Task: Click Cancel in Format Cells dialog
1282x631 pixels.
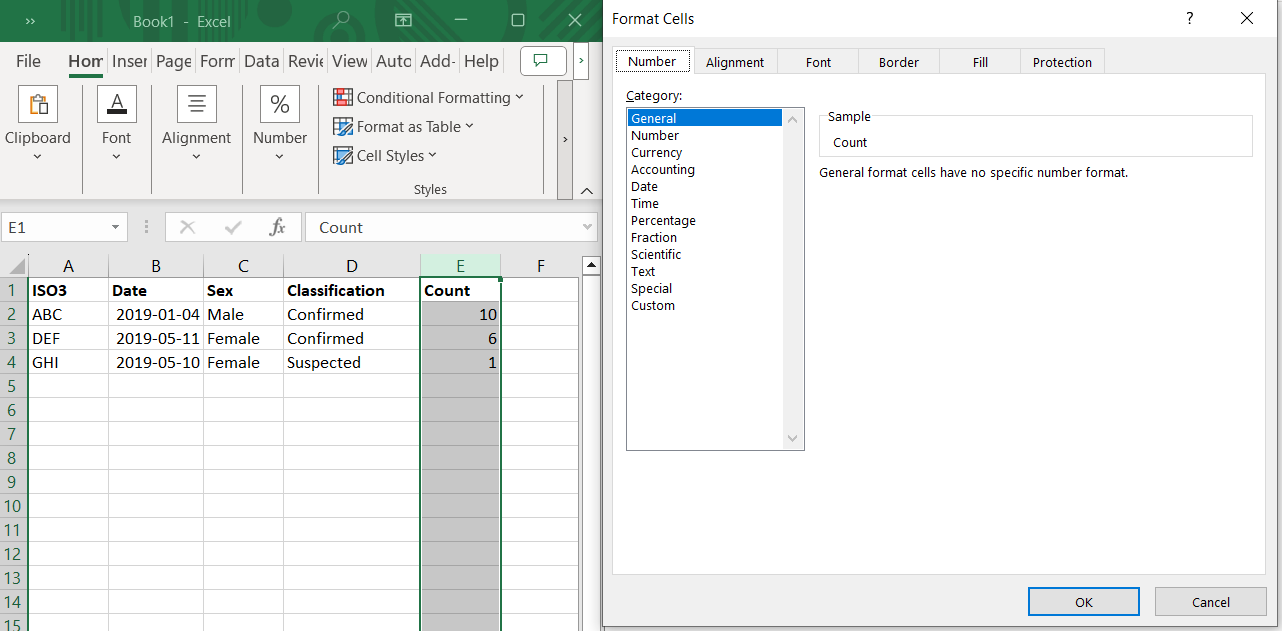Action: tap(1210, 601)
